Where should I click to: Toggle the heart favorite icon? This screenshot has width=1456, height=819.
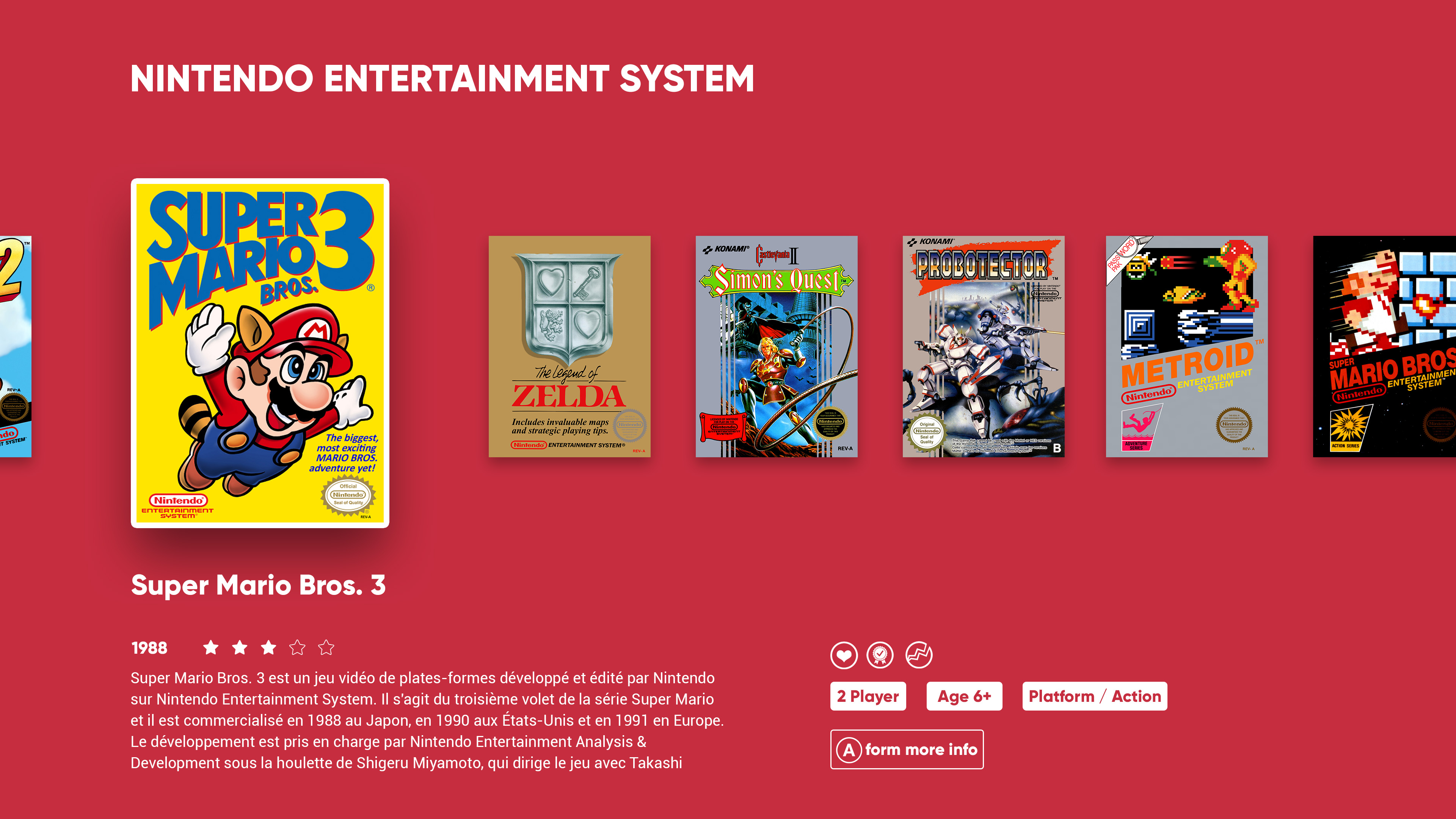point(844,656)
